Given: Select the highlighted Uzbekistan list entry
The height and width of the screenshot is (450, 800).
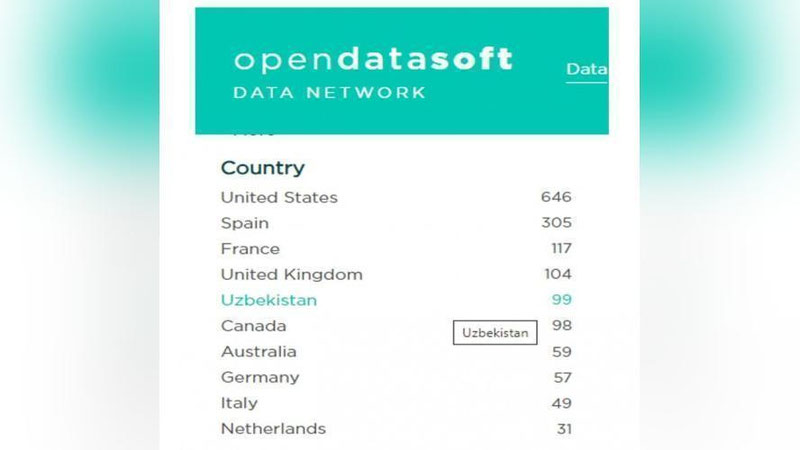Looking at the screenshot, I should coord(268,300).
